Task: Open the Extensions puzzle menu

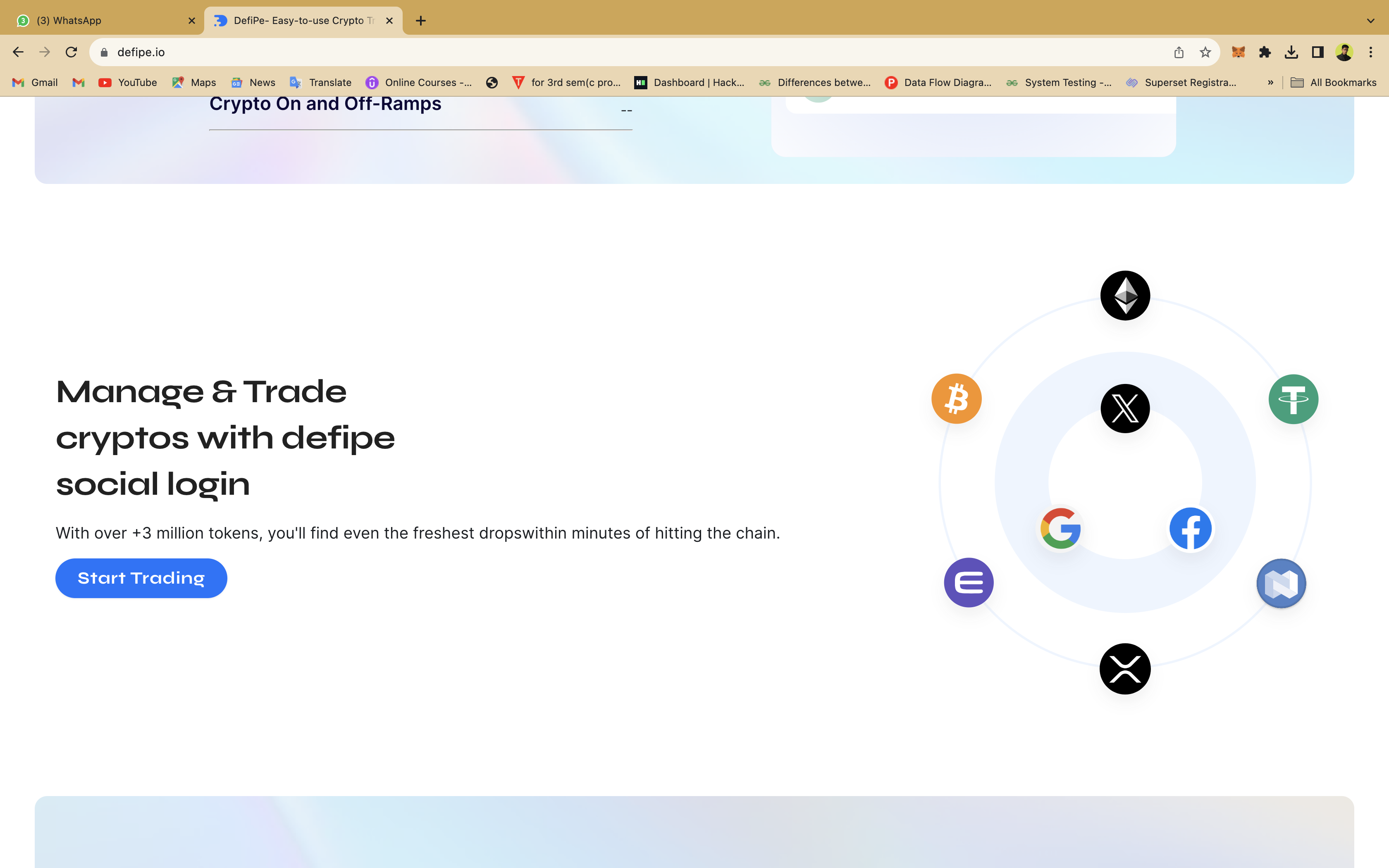Action: click(1265, 52)
